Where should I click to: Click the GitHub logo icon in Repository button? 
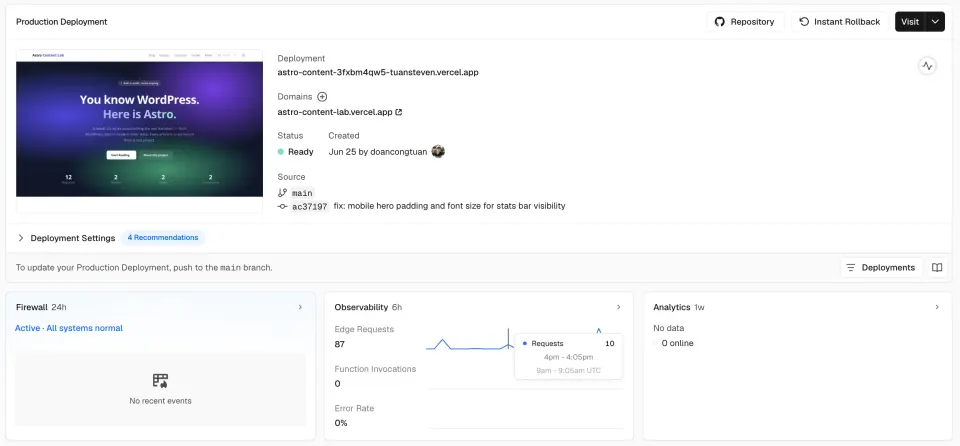click(x=720, y=21)
